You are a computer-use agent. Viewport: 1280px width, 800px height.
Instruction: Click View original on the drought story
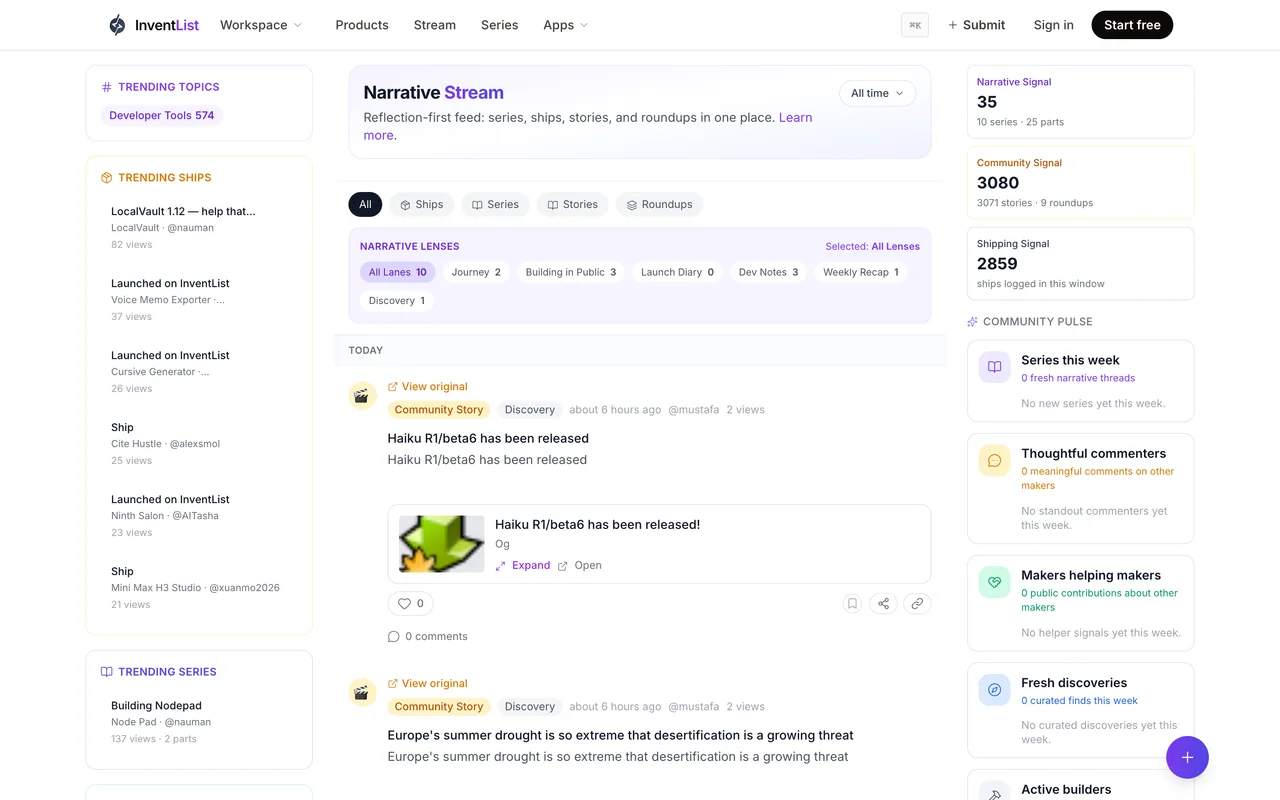[427, 683]
